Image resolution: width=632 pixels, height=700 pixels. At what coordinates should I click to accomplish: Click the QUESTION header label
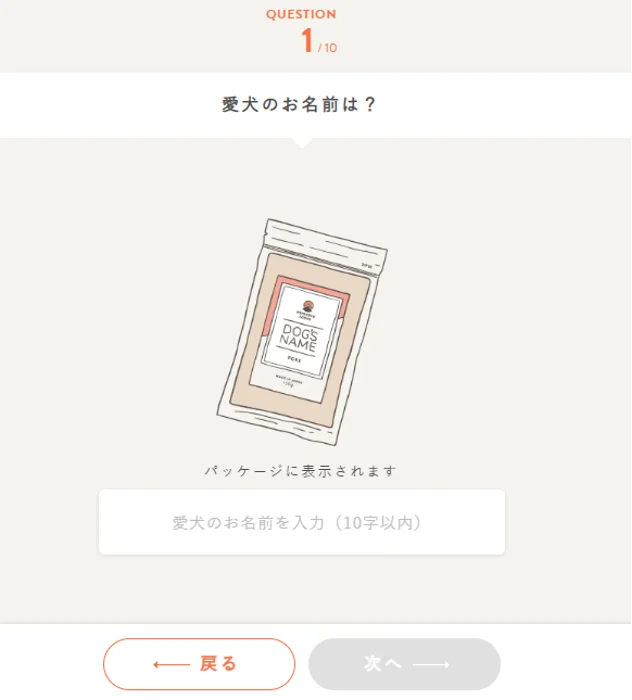pos(301,14)
